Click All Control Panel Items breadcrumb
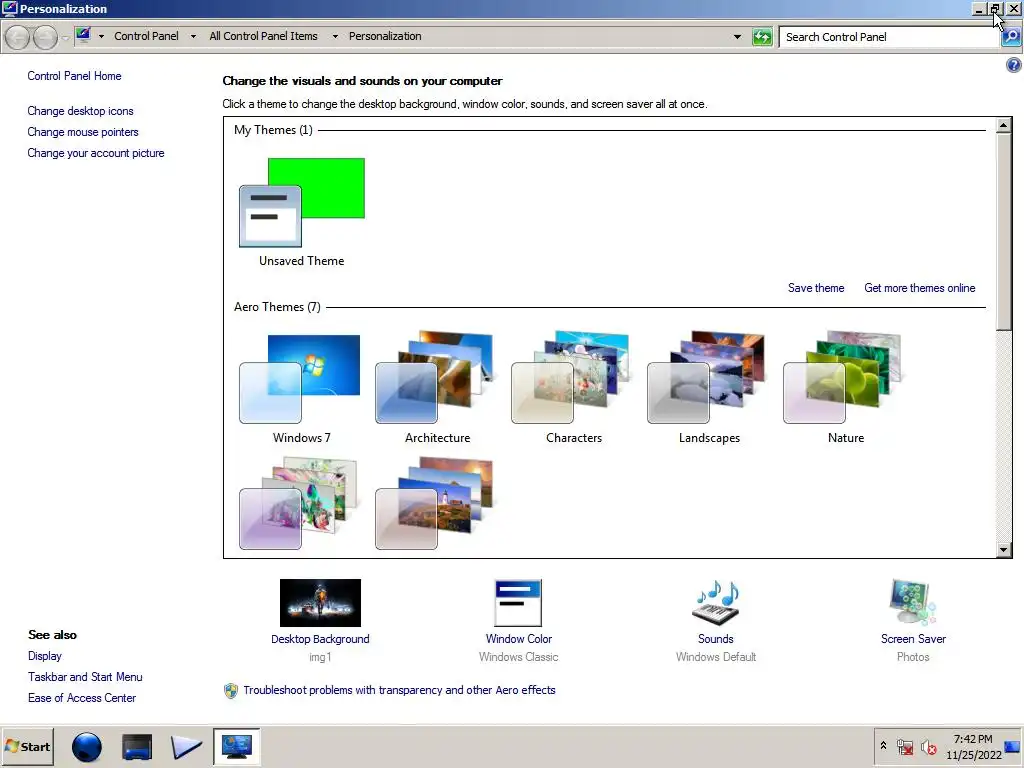 pos(263,37)
